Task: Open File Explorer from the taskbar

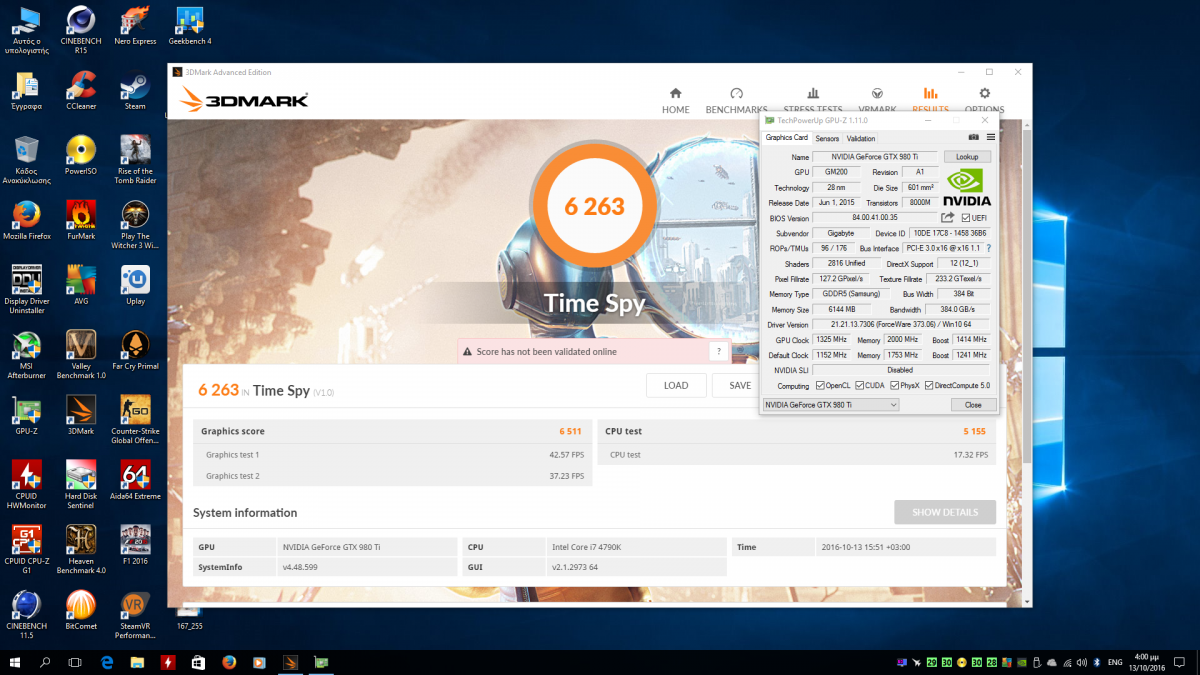Action: point(138,662)
